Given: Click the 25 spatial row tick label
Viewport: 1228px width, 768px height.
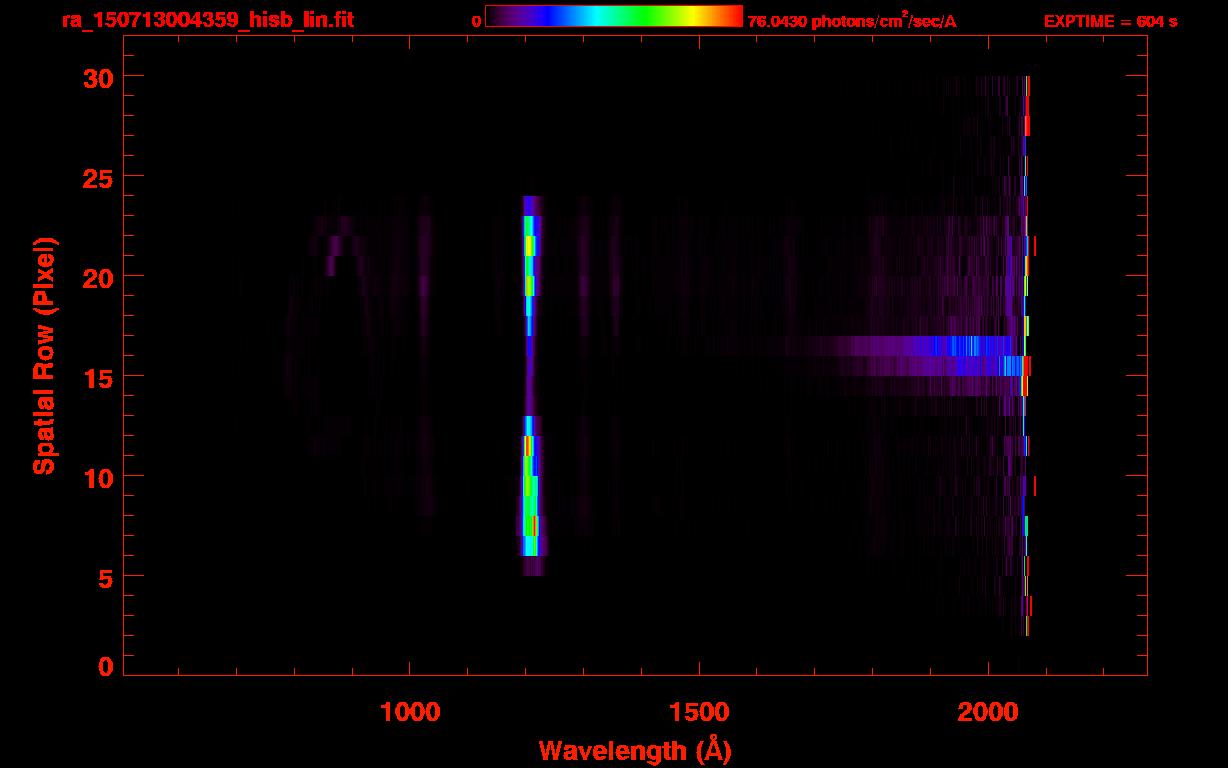Looking at the screenshot, I should point(97,177).
